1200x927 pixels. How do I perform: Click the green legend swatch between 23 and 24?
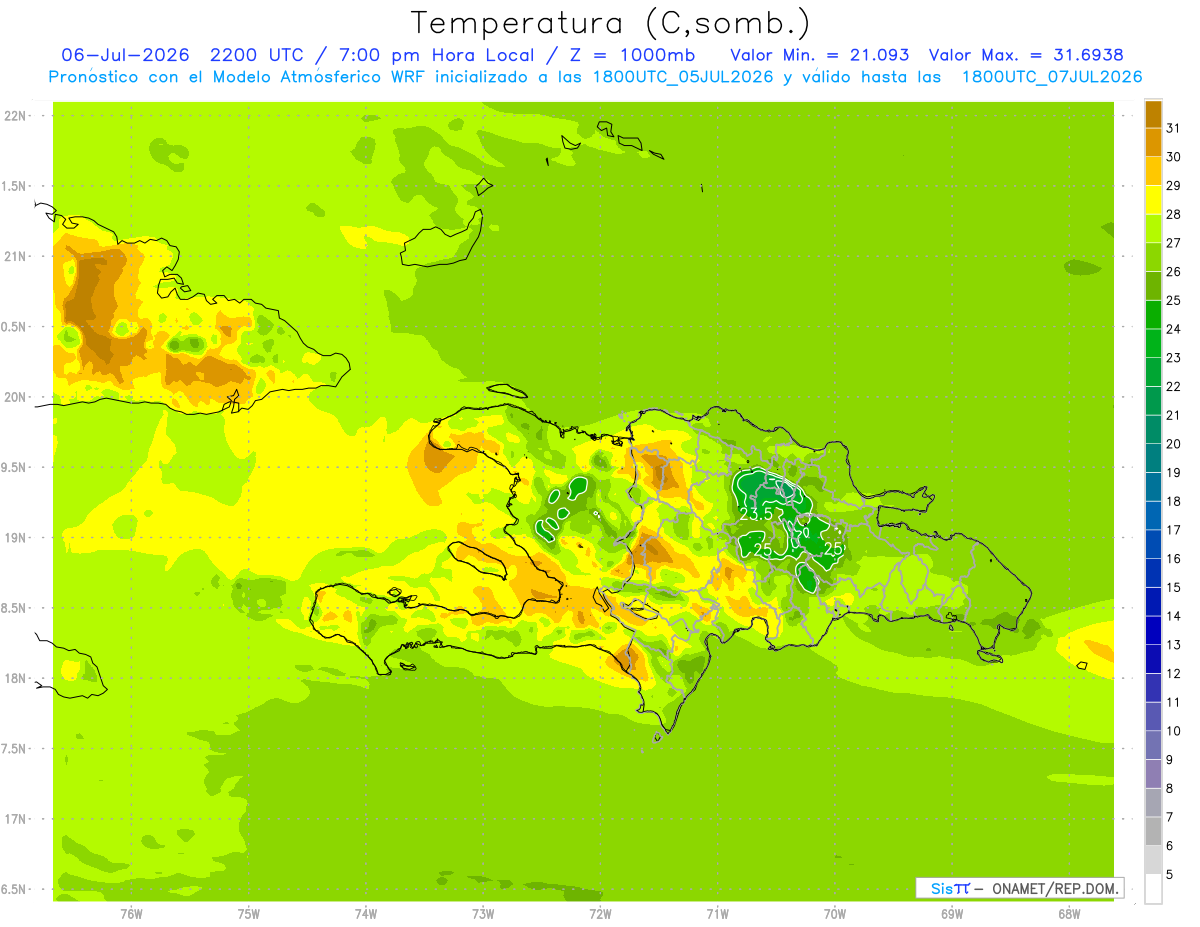(1153, 343)
